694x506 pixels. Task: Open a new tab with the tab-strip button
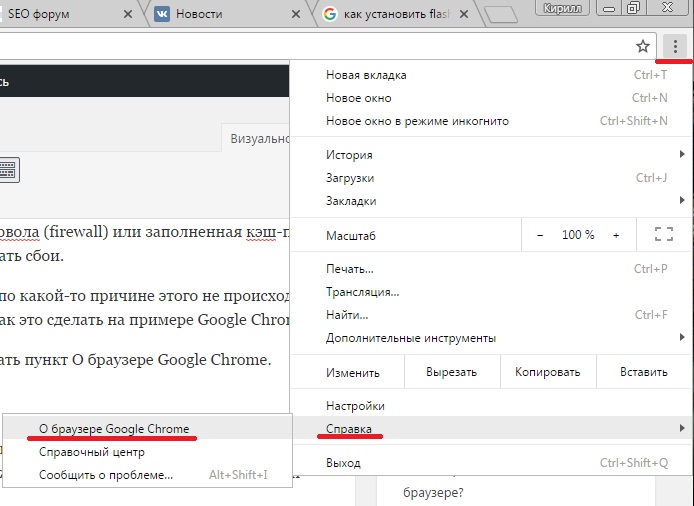[501, 14]
